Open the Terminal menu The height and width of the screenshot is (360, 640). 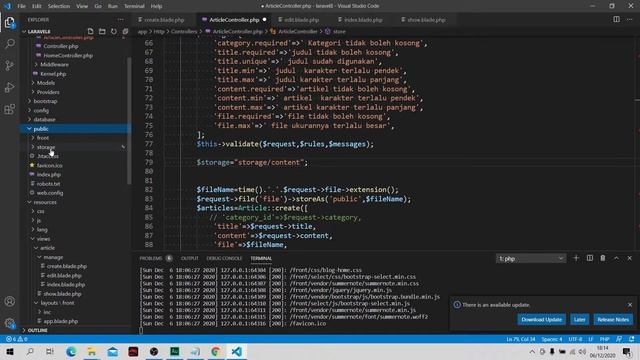click(x=134, y=6)
